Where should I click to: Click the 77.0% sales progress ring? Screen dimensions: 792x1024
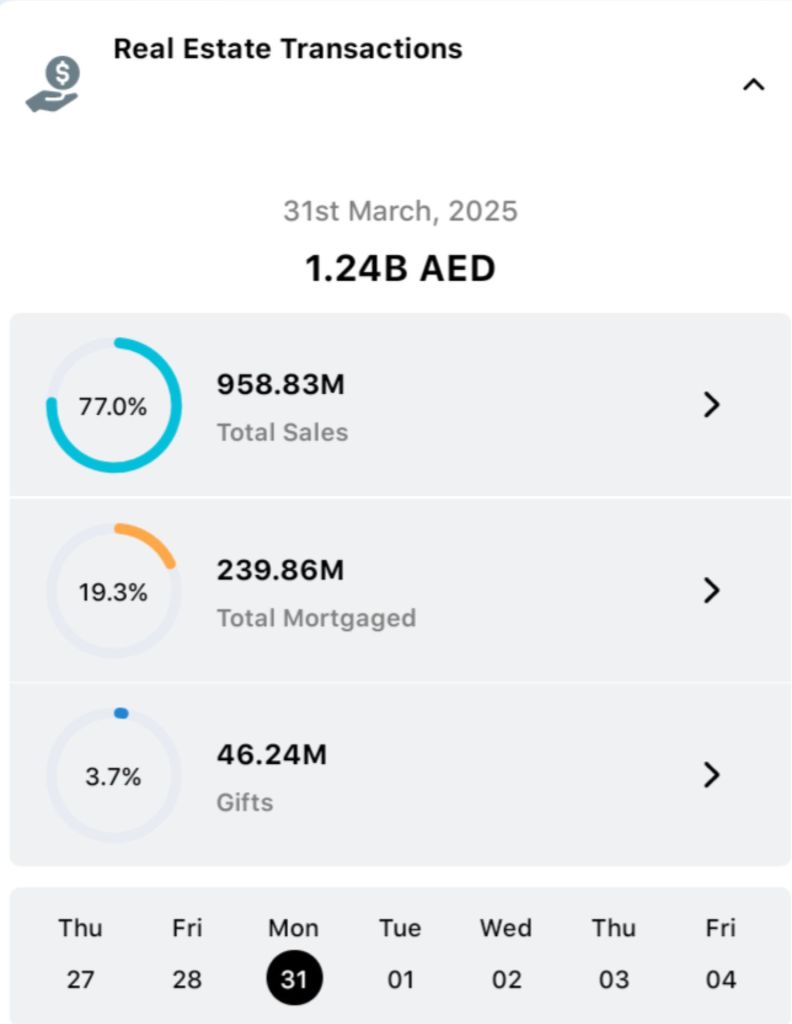[113, 406]
